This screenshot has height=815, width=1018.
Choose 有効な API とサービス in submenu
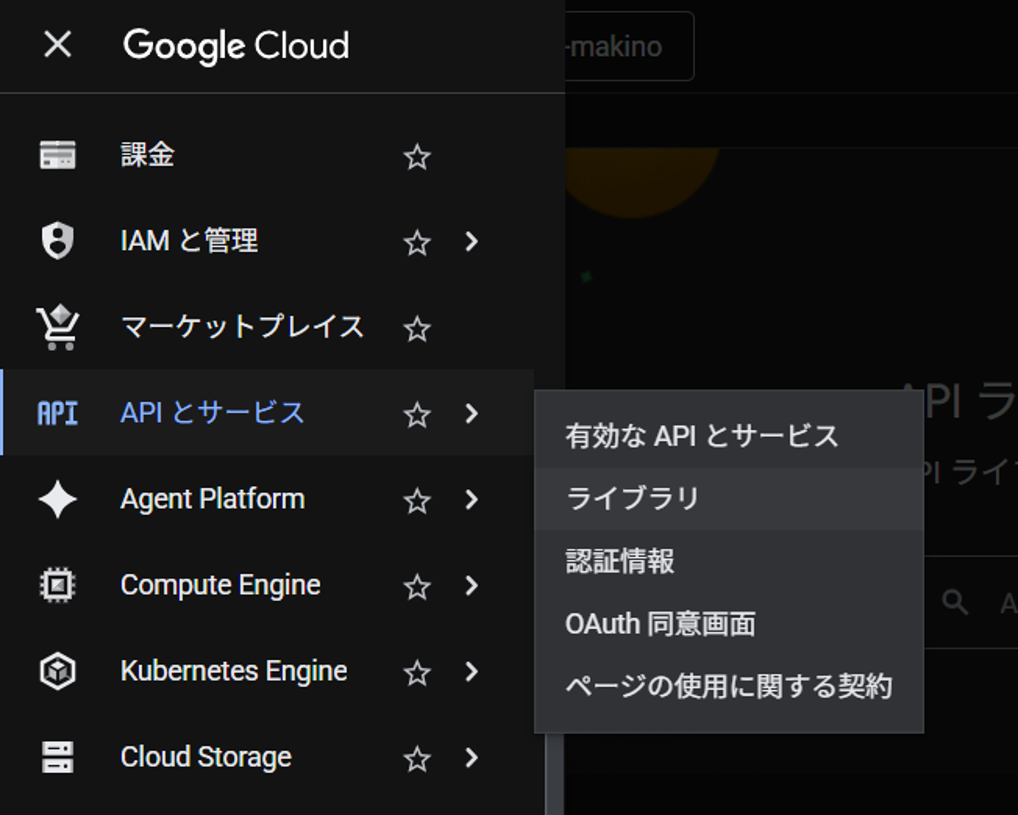click(x=729, y=436)
